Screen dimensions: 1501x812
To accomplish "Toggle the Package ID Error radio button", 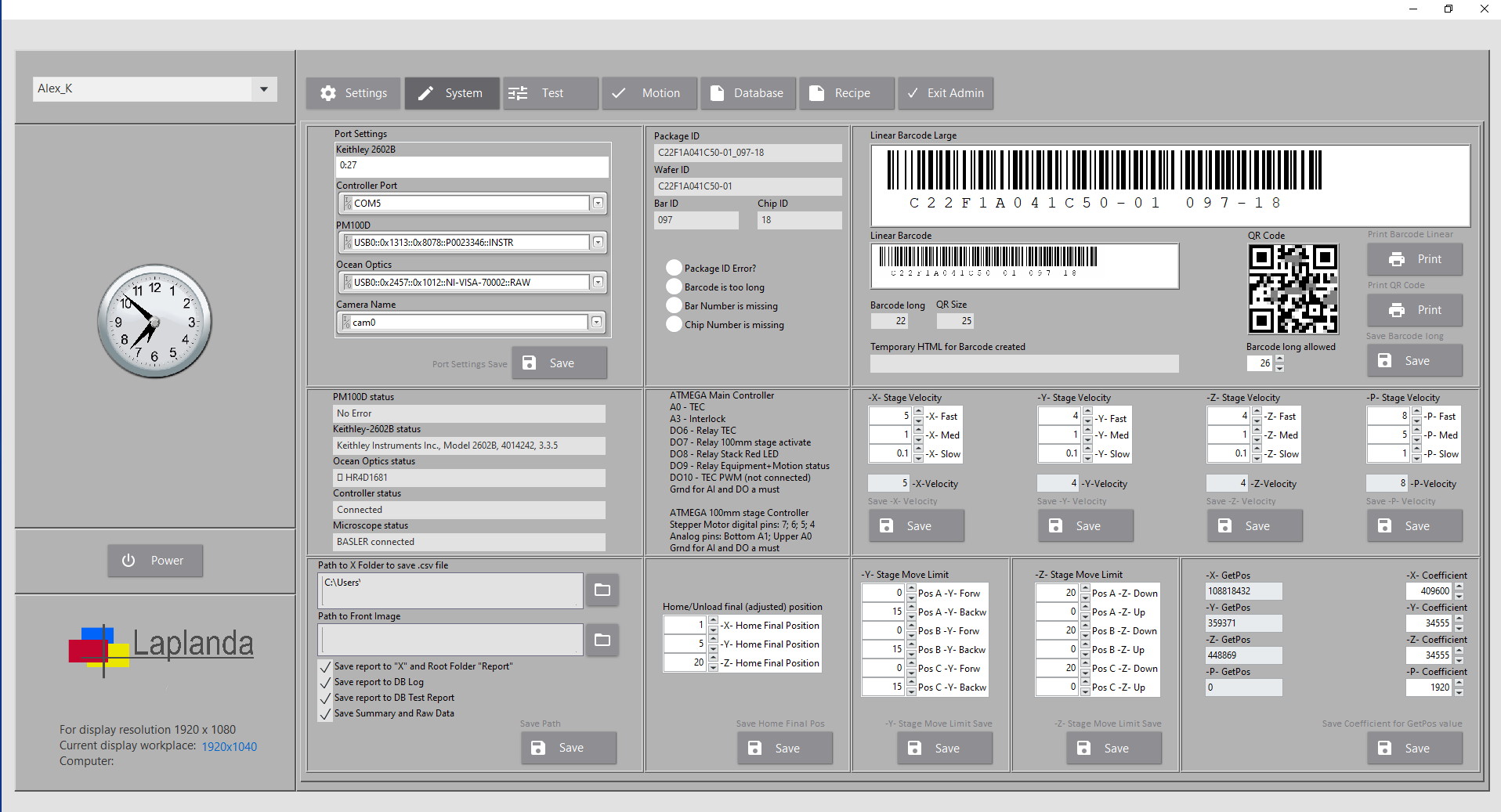I will pos(674,268).
